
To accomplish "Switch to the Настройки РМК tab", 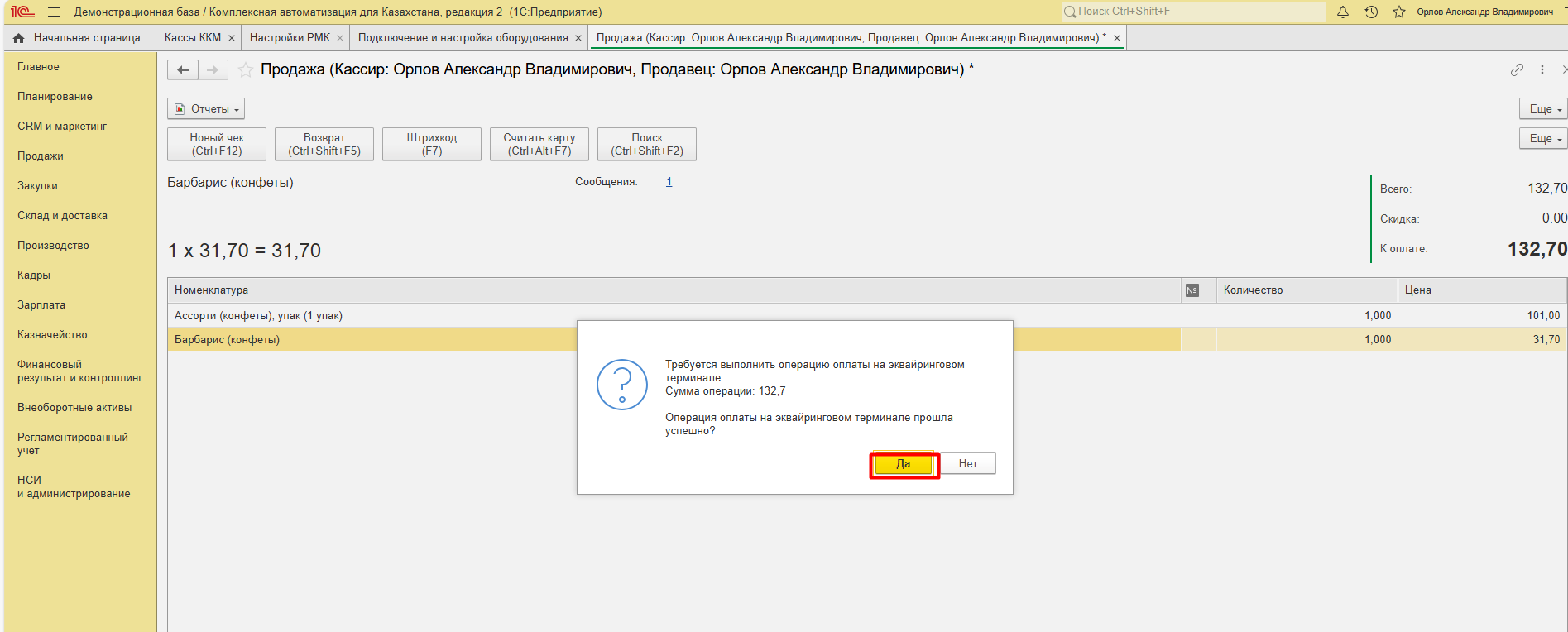I will (290, 38).
